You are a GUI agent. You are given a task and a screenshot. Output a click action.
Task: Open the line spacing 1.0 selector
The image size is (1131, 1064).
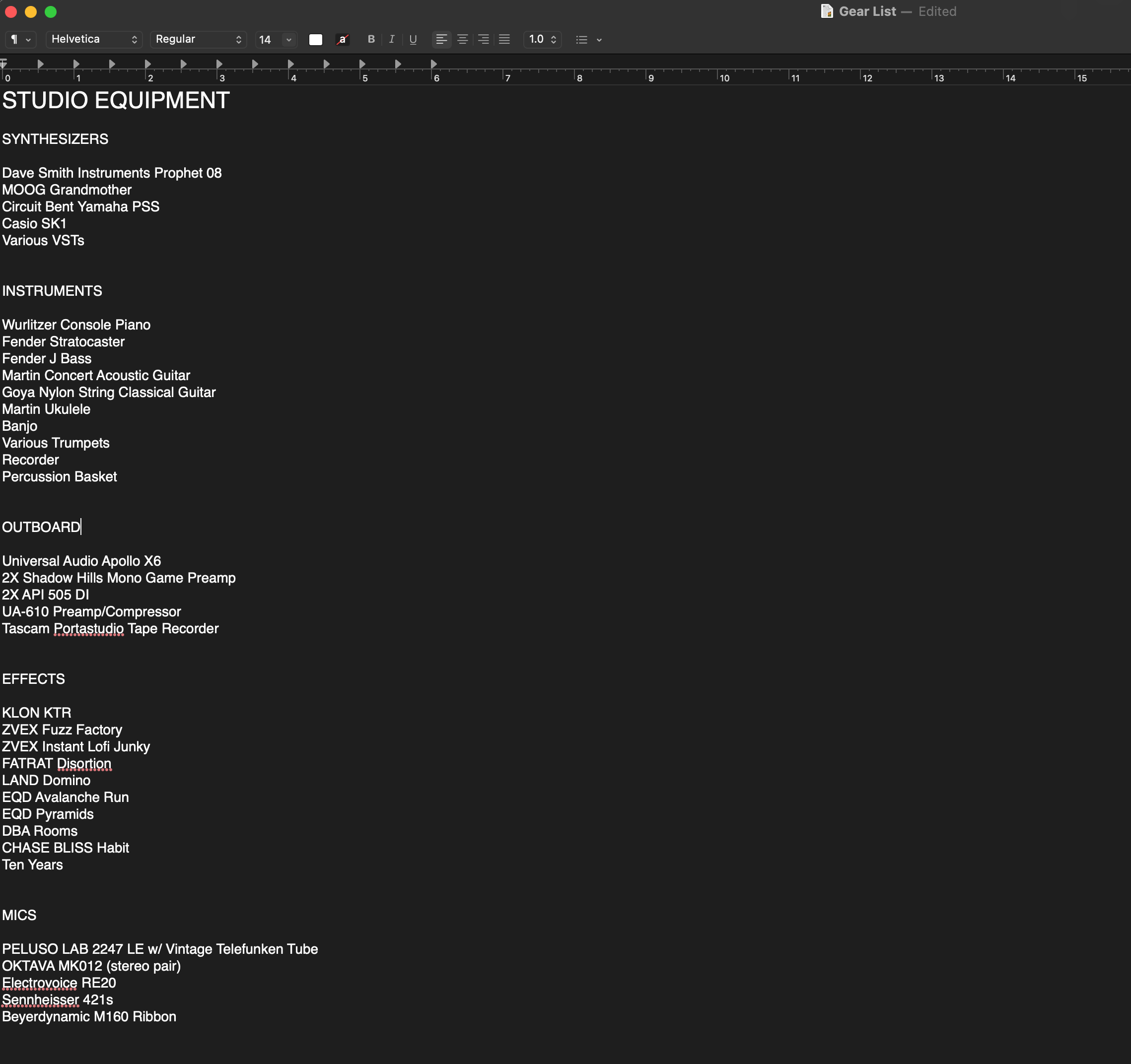tap(542, 39)
